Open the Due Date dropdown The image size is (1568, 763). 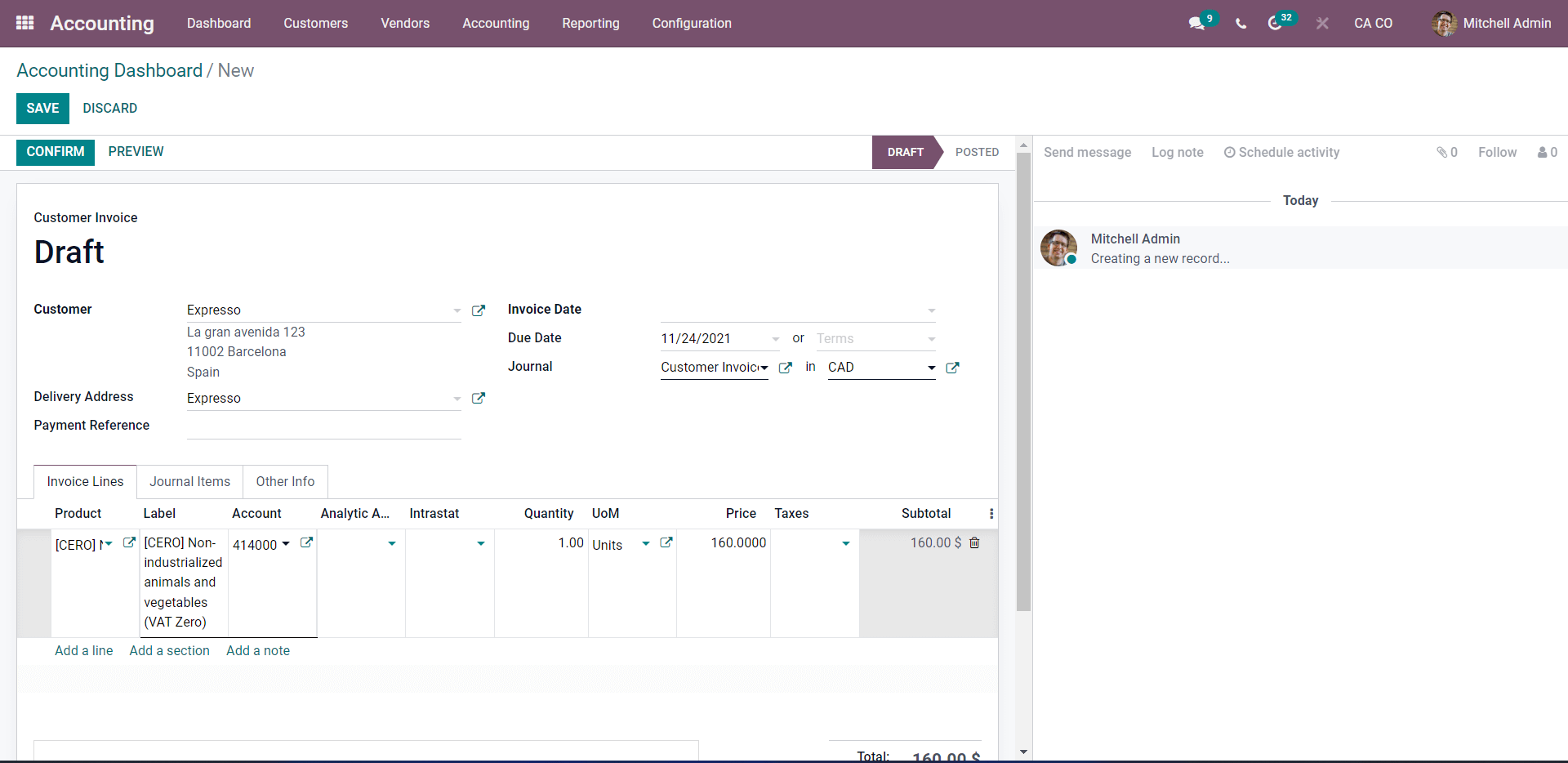click(x=775, y=339)
